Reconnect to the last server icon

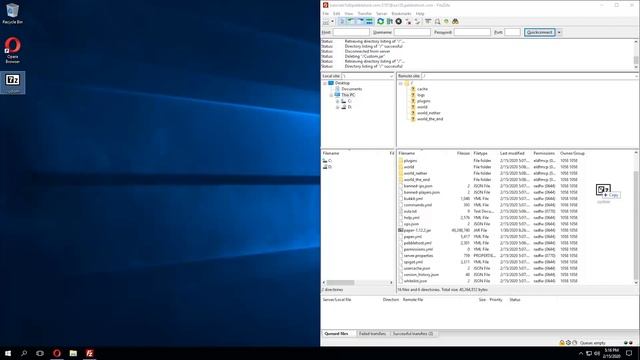tap(417, 22)
